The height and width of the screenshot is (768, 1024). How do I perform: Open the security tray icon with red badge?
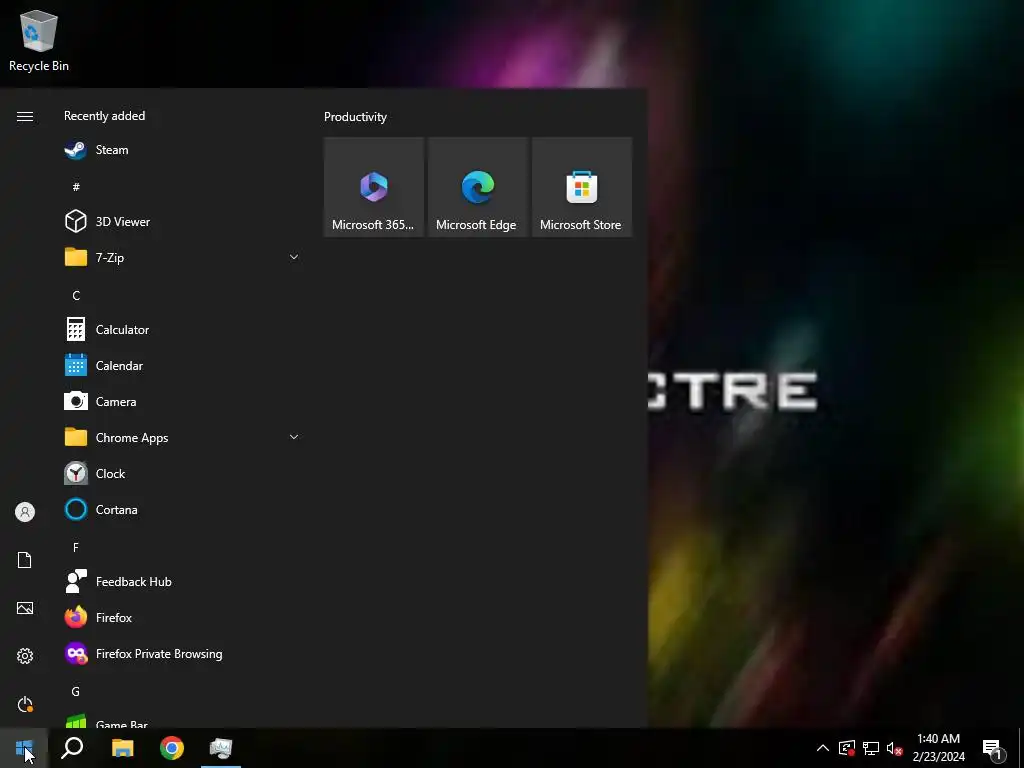(847, 748)
